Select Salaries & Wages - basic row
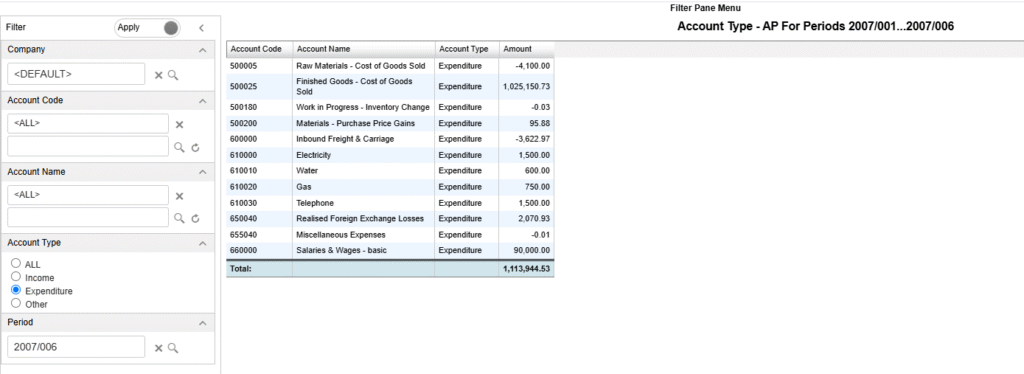1024x374 pixels. point(390,251)
